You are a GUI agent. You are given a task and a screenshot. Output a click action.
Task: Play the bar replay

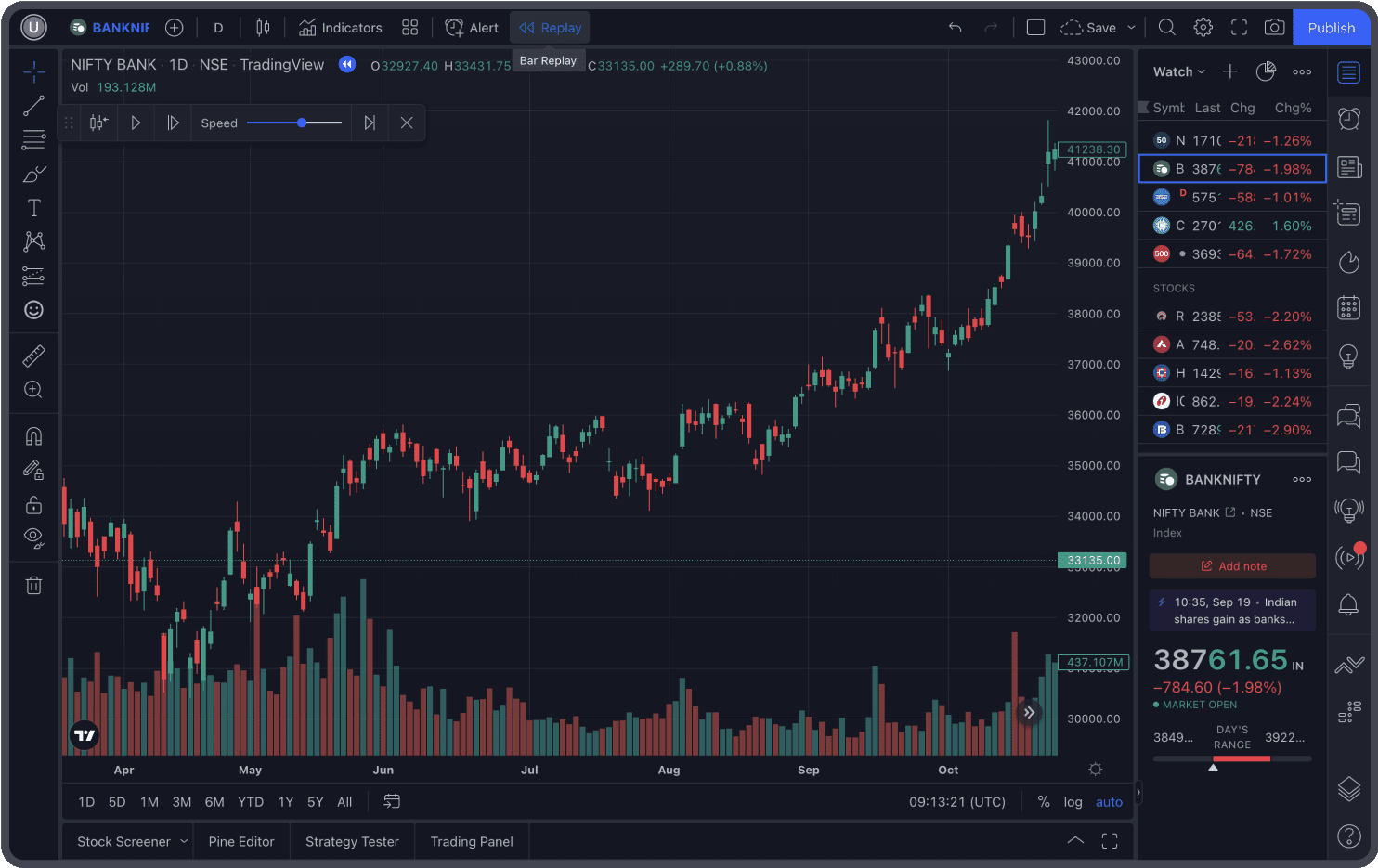[x=136, y=123]
